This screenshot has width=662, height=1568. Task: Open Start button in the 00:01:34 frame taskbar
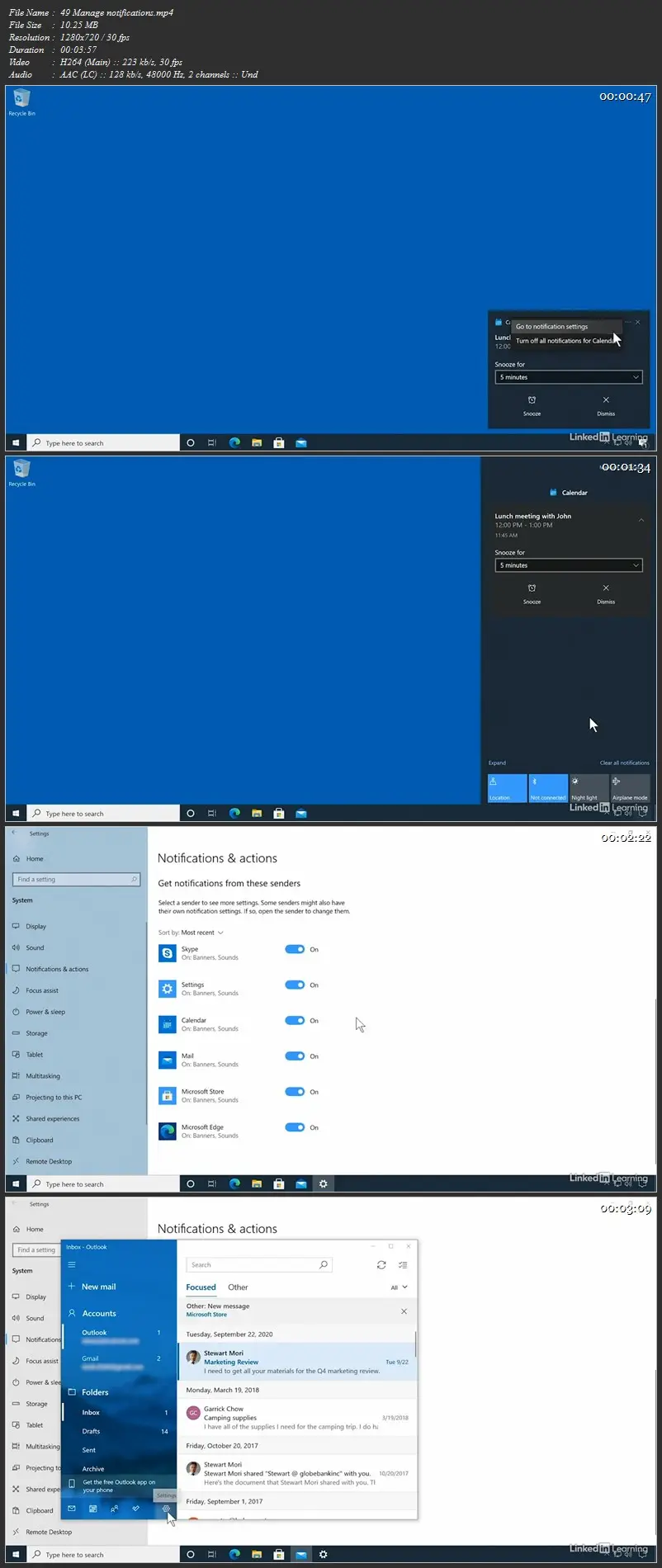pos(16,813)
